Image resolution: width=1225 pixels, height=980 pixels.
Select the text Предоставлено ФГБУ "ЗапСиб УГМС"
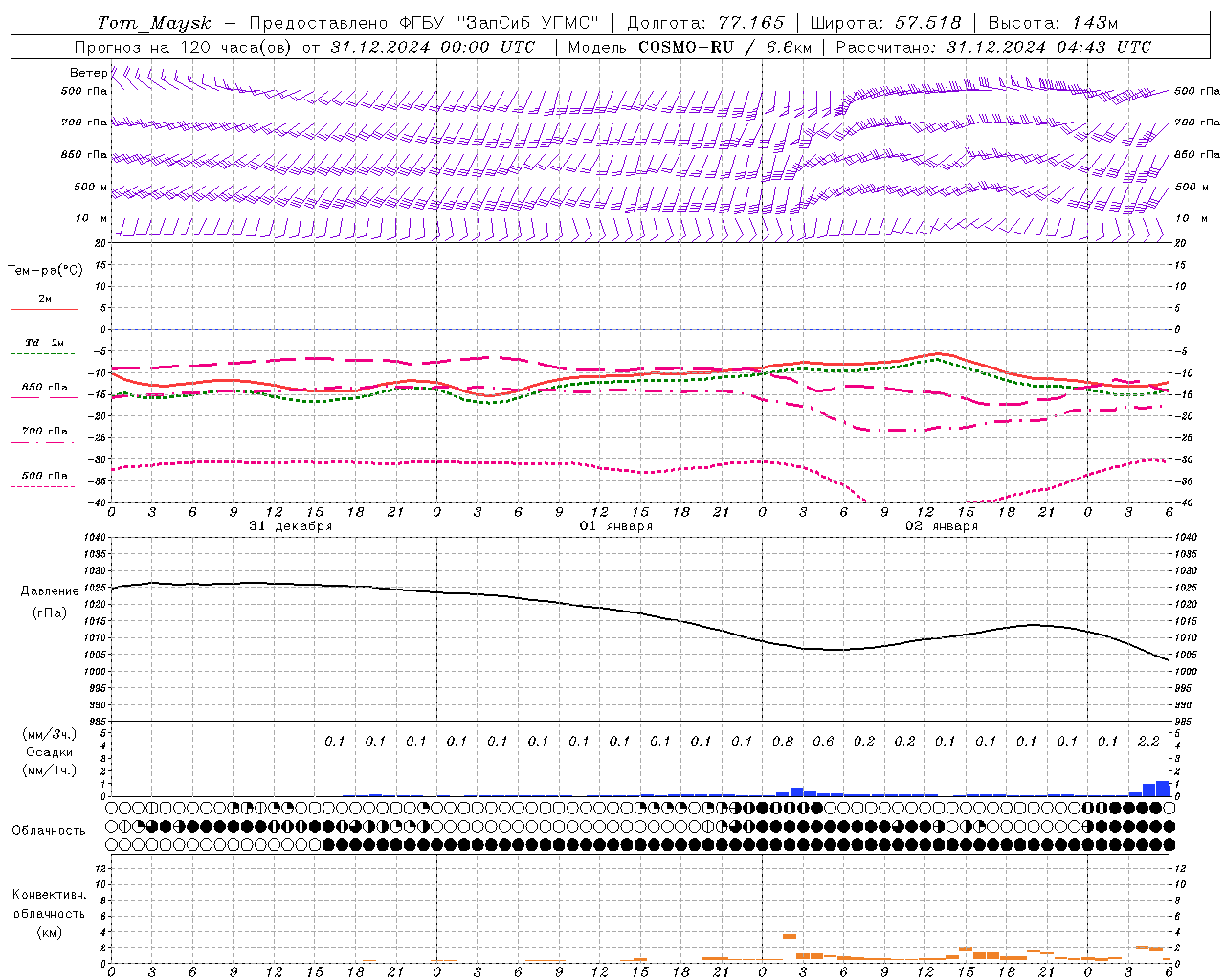(424, 23)
